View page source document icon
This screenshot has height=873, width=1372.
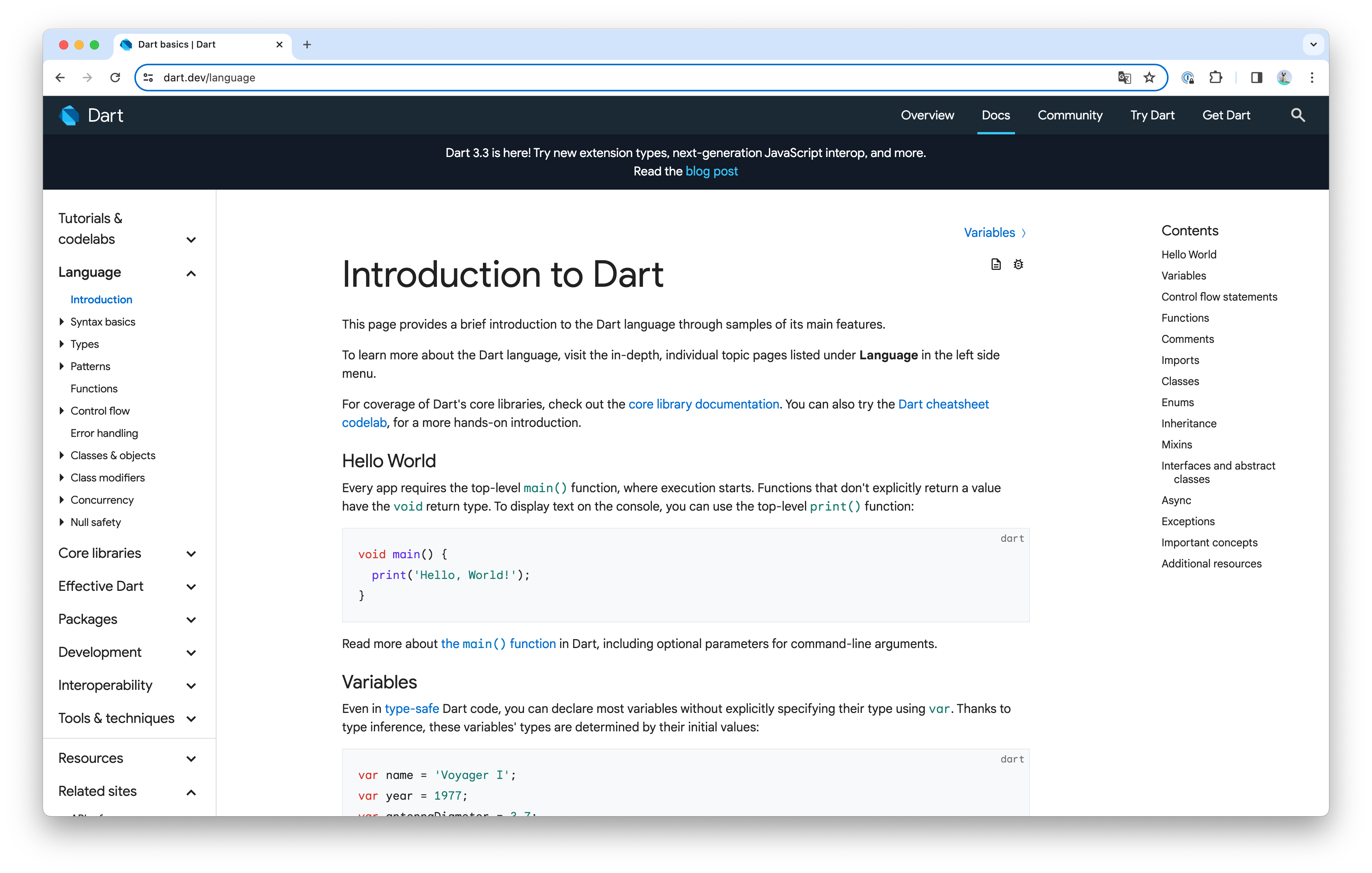pyautogui.click(x=995, y=265)
